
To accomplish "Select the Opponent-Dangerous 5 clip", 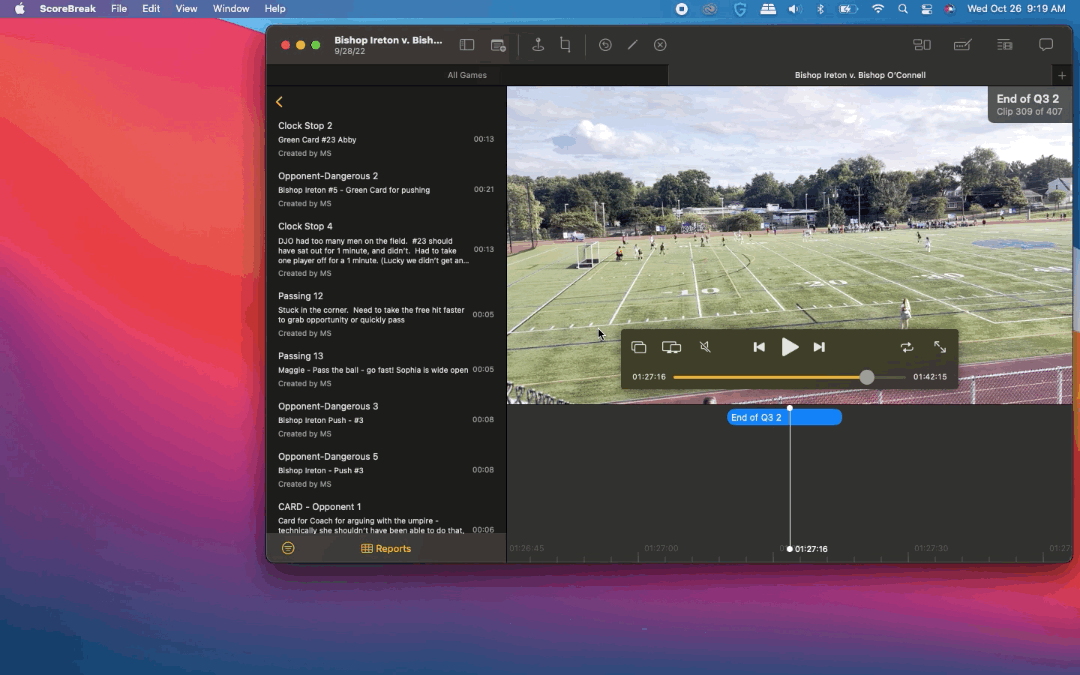I will point(386,470).
